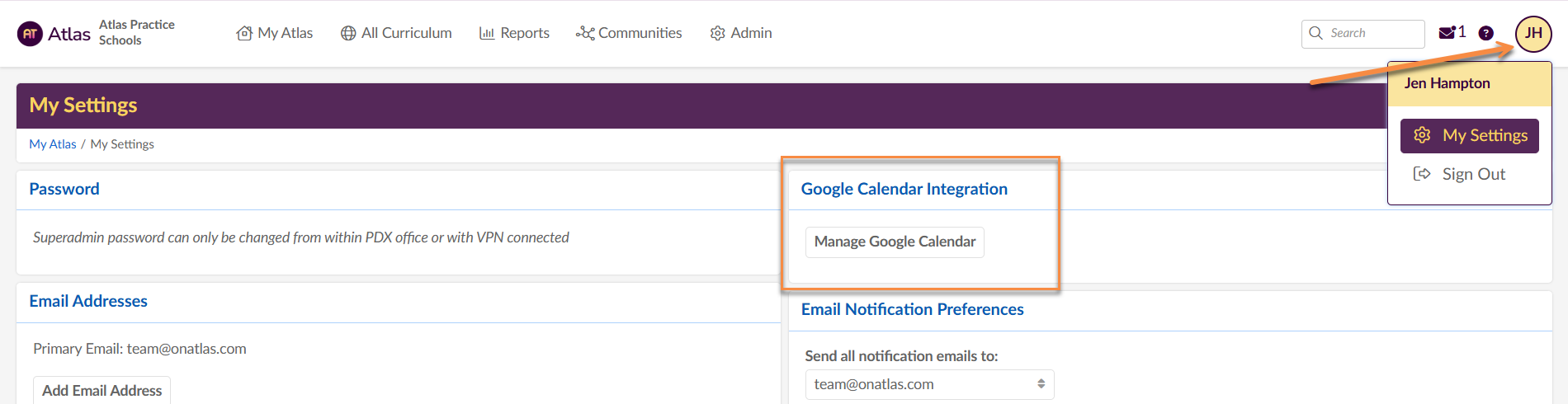Follow the My Atlas breadcrumb link

pyautogui.click(x=53, y=144)
